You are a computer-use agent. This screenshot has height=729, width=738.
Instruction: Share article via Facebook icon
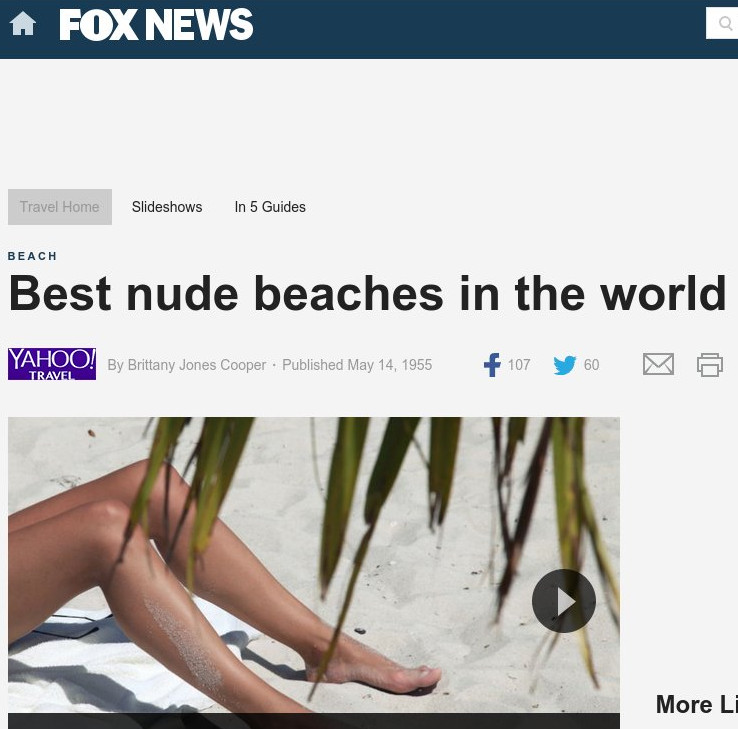tap(492, 365)
